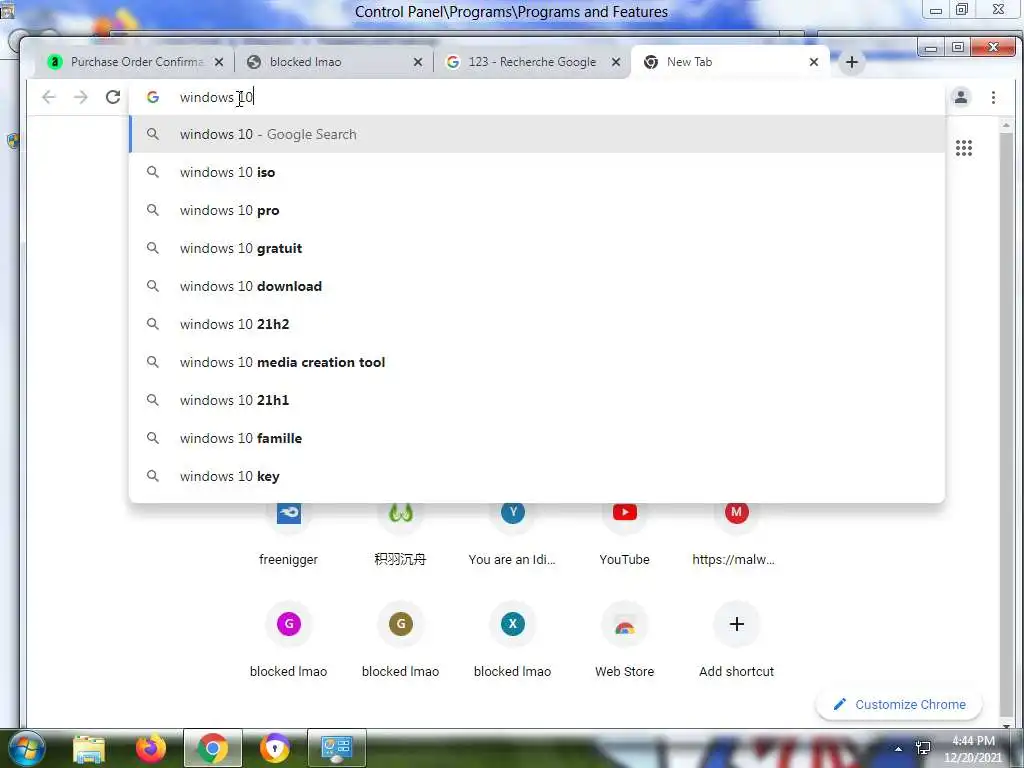1024x768 pixels.
Task: Select suggestion windows 10 - Google Search
Action: coord(537,135)
